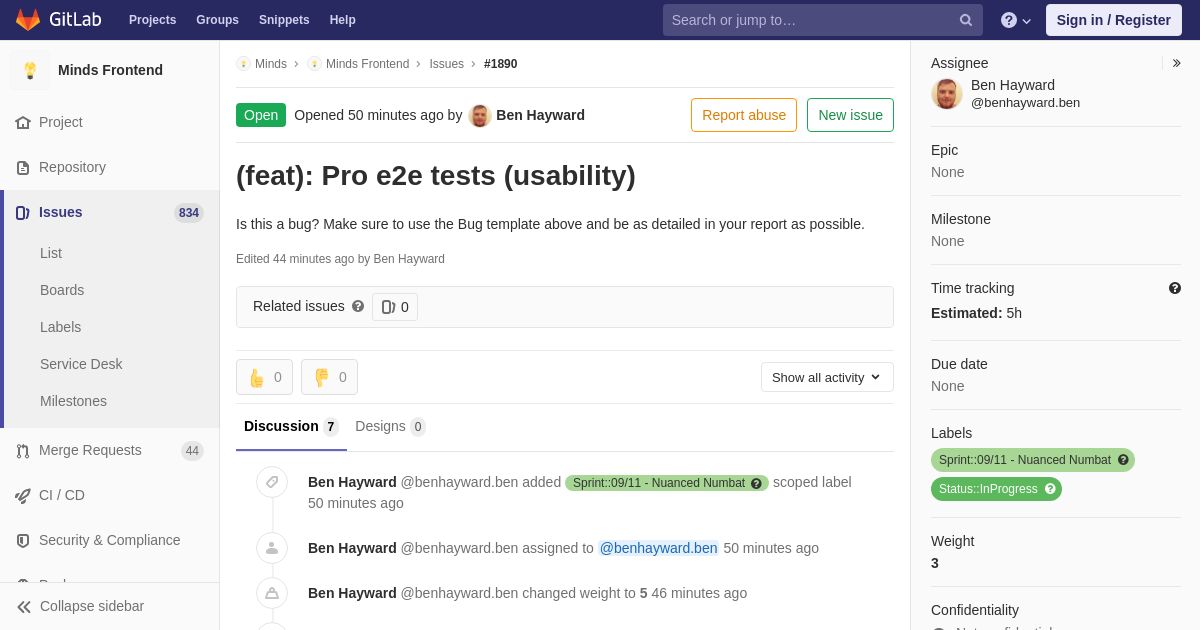Click the Issues breadcrumb link
Screen dimensions: 1200x630
click(446, 64)
